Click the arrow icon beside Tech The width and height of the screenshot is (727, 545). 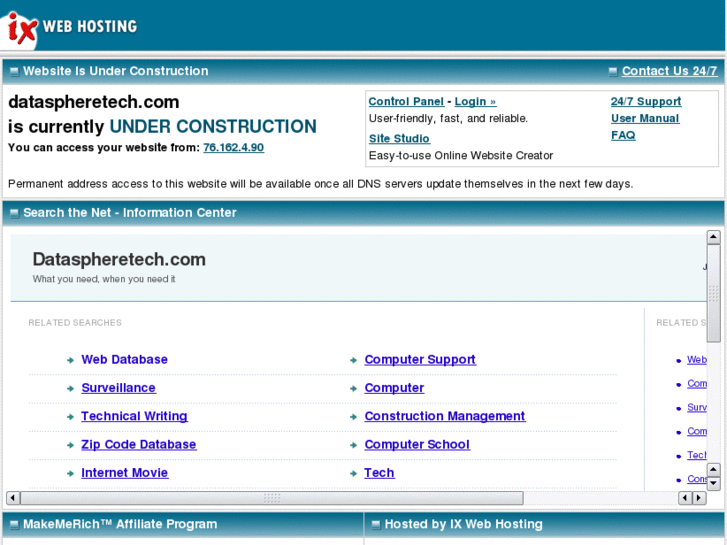point(353,473)
